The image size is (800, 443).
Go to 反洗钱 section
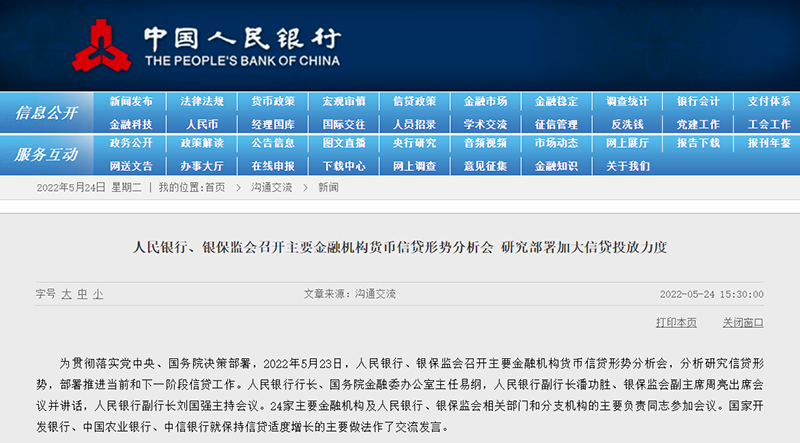tap(627, 124)
